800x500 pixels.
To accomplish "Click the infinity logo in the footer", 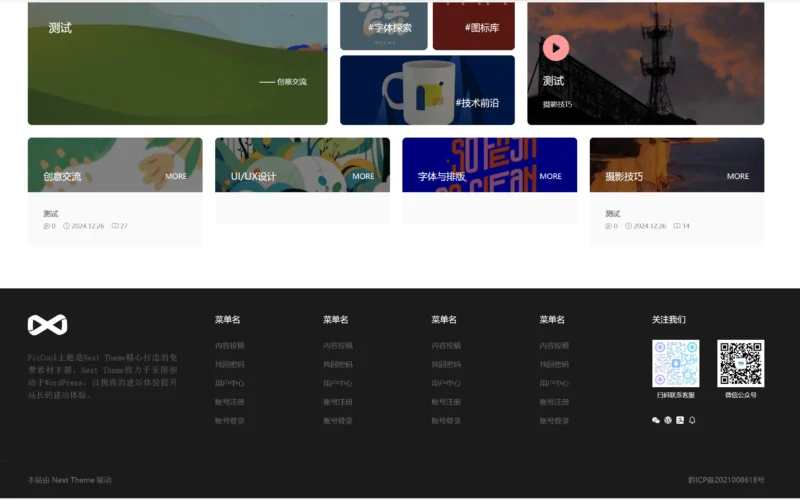I will (47, 325).
